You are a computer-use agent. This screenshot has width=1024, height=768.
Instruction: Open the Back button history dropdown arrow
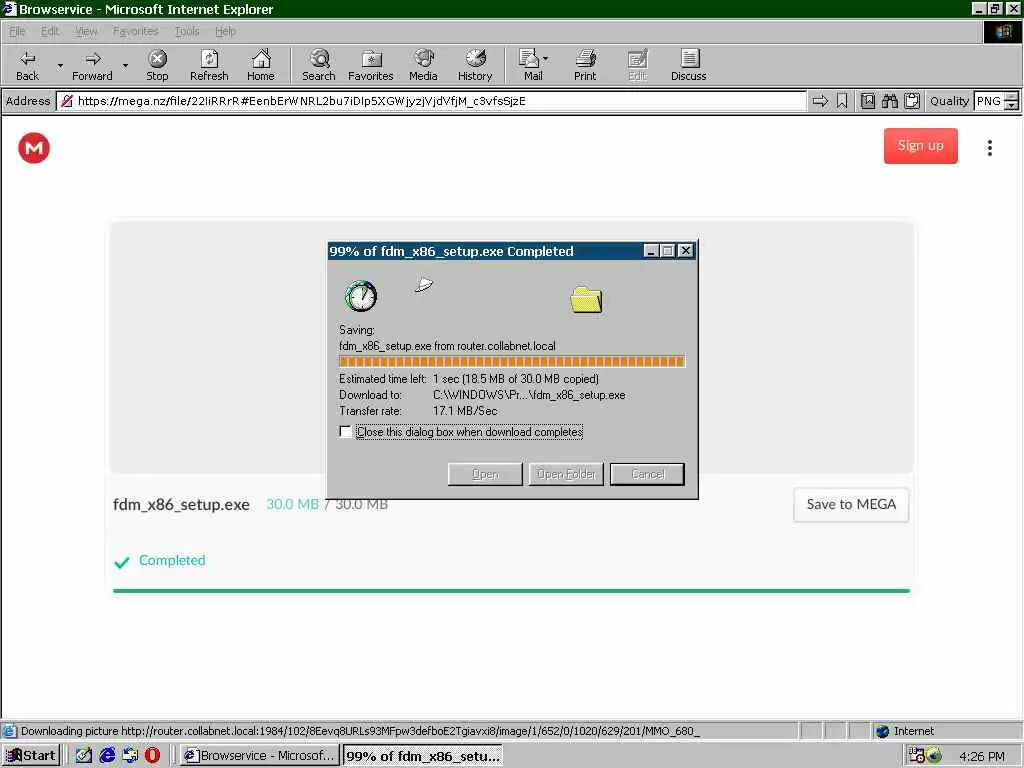pyautogui.click(x=60, y=65)
